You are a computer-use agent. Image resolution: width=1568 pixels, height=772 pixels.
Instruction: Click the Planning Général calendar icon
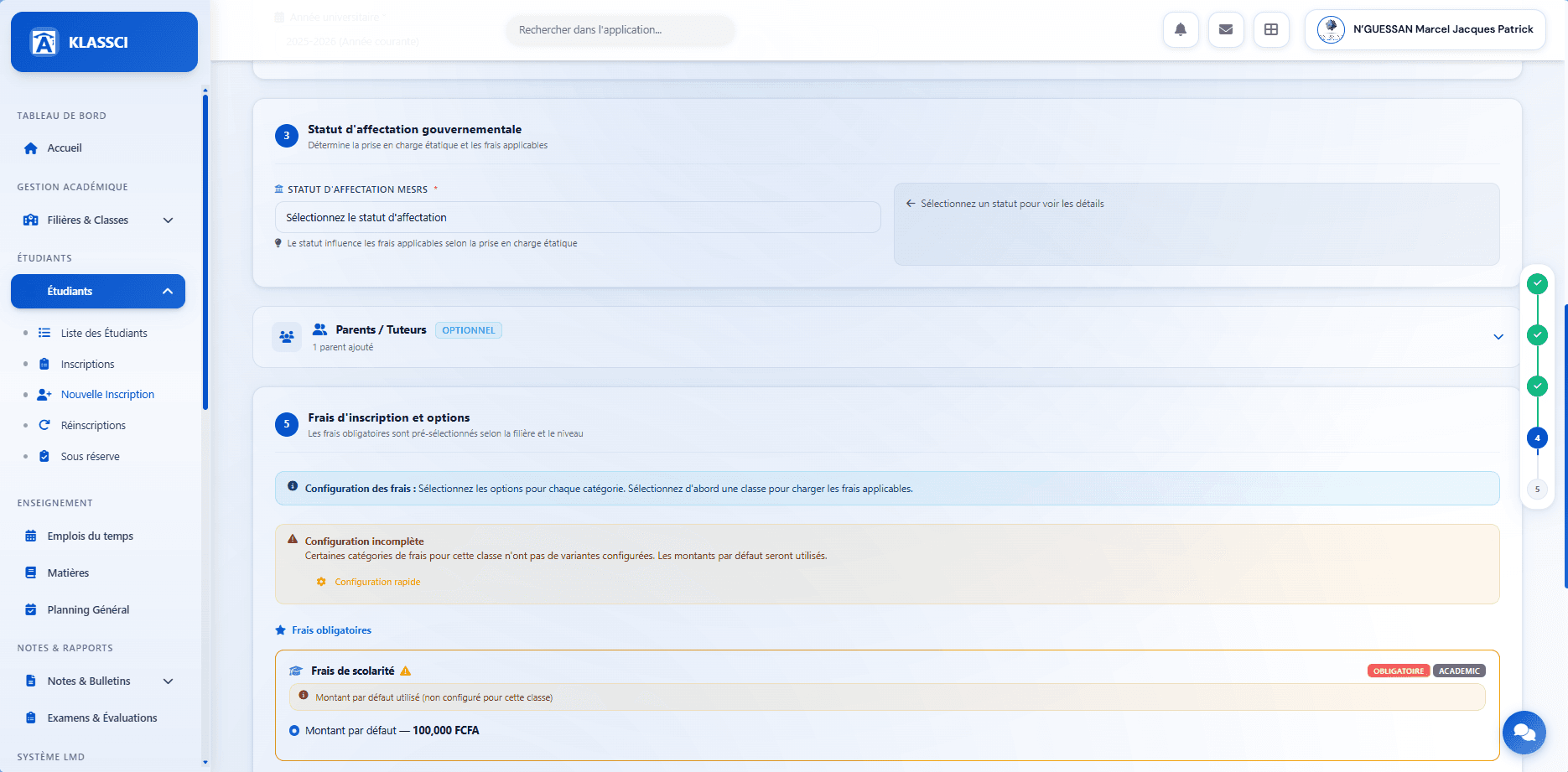pos(31,609)
